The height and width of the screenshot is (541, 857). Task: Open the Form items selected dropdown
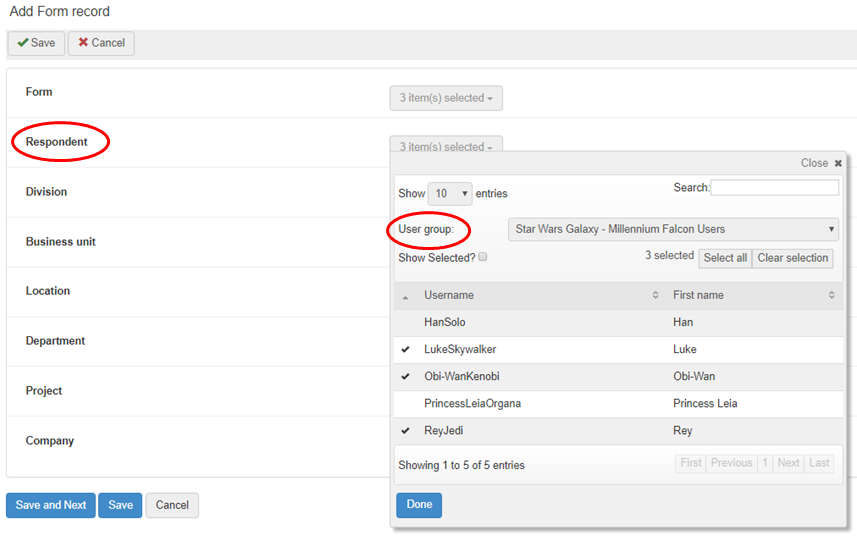click(x=446, y=98)
